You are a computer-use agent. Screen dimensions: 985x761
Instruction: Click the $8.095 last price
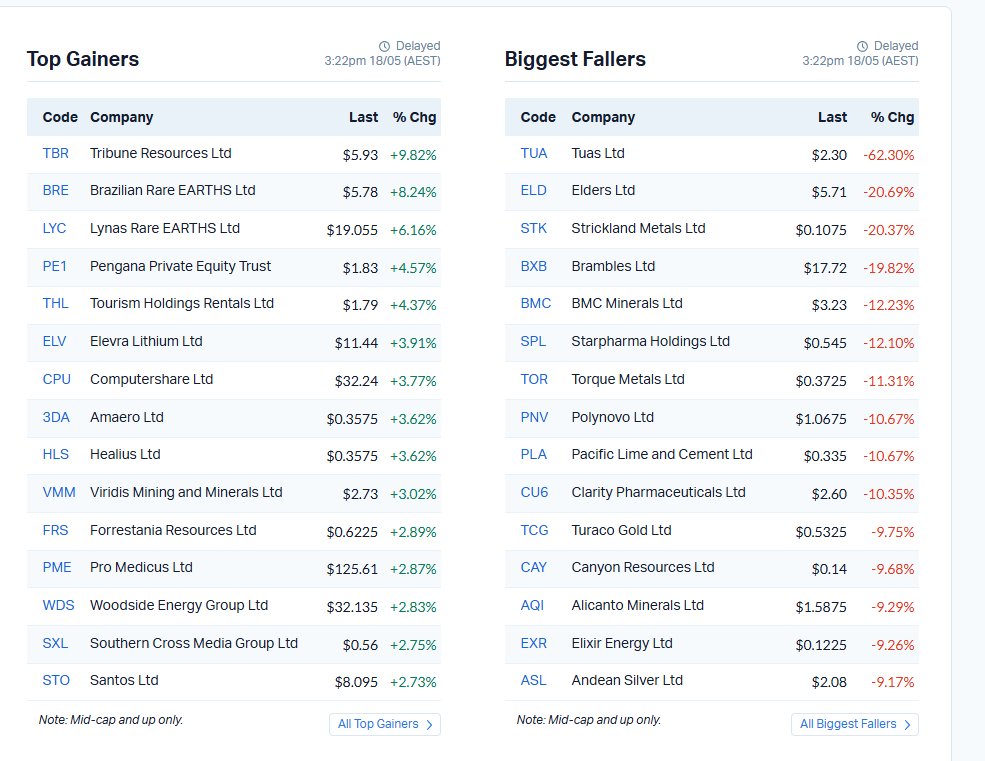point(356,682)
